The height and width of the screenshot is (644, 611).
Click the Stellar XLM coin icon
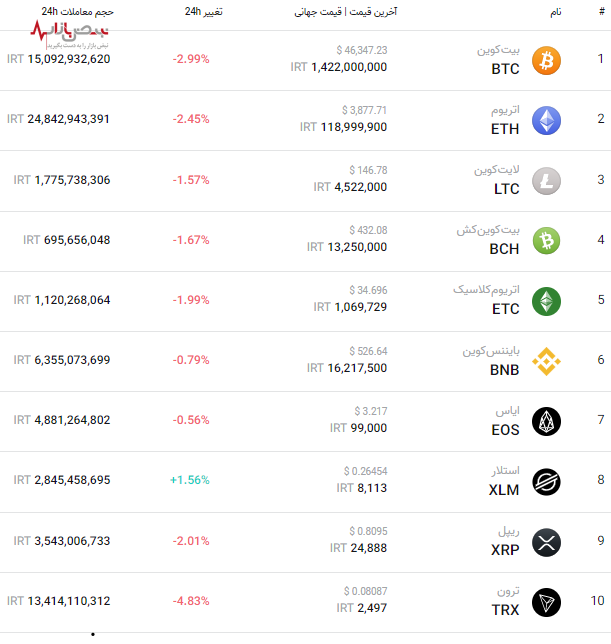546,481
